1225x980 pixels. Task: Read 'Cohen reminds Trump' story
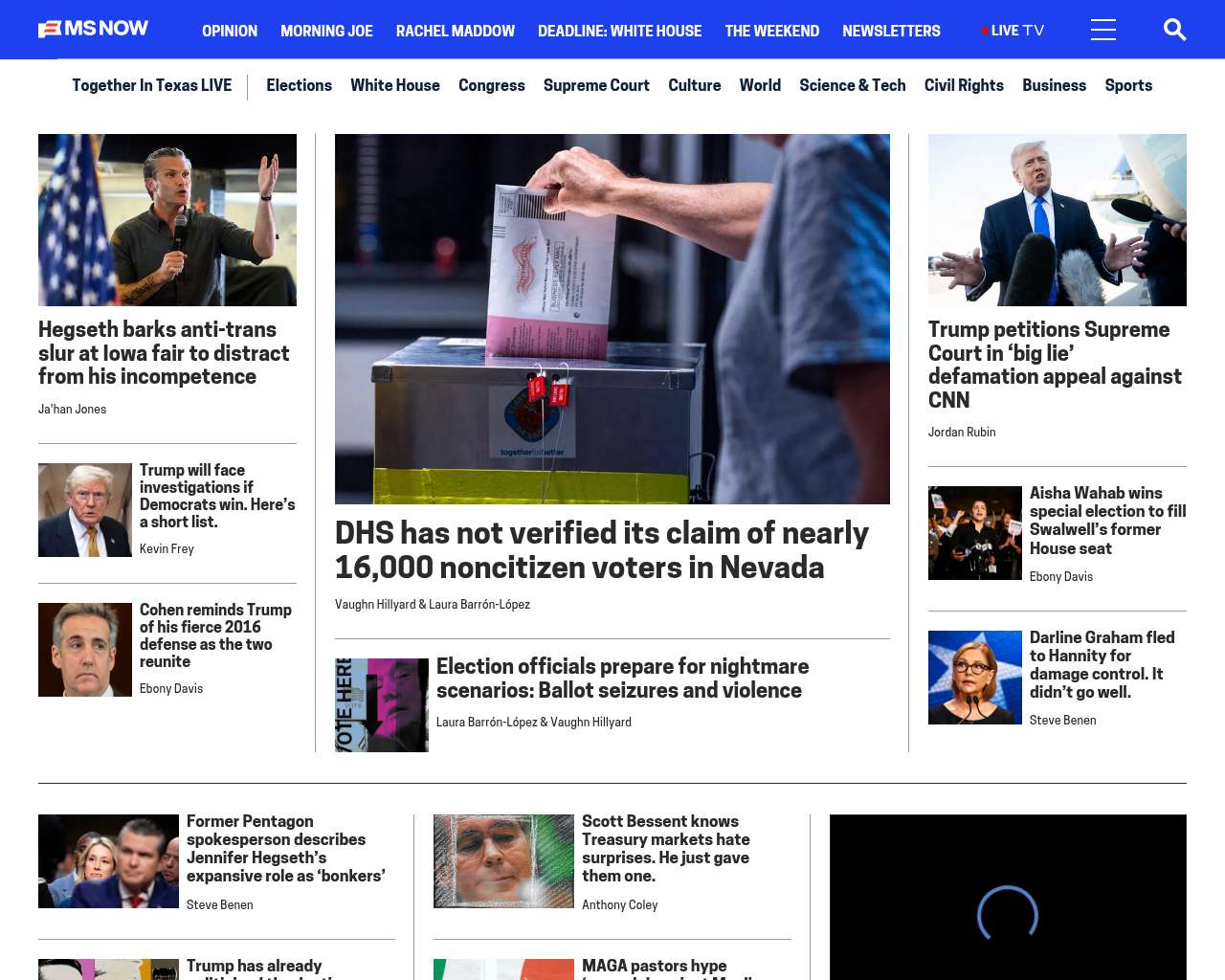point(215,635)
